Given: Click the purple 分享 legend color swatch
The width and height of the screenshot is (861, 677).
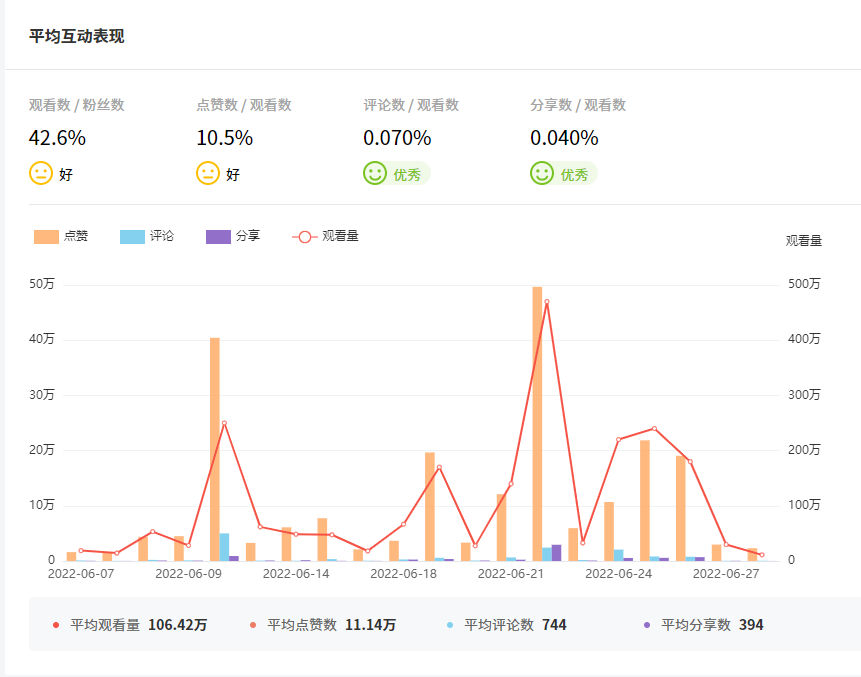Looking at the screenshot, I should tap(218, 236).
